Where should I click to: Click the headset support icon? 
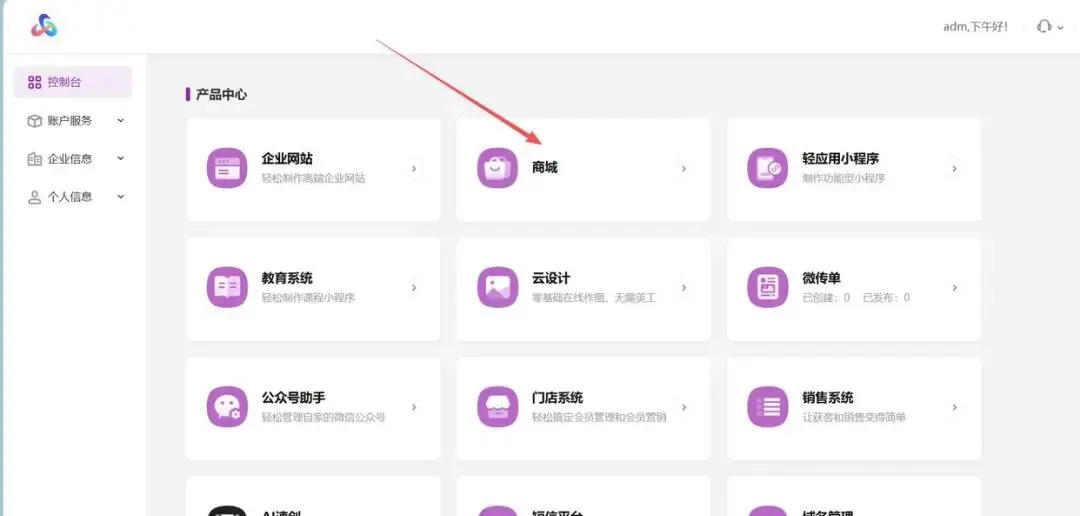click(x=1043, y=27)
